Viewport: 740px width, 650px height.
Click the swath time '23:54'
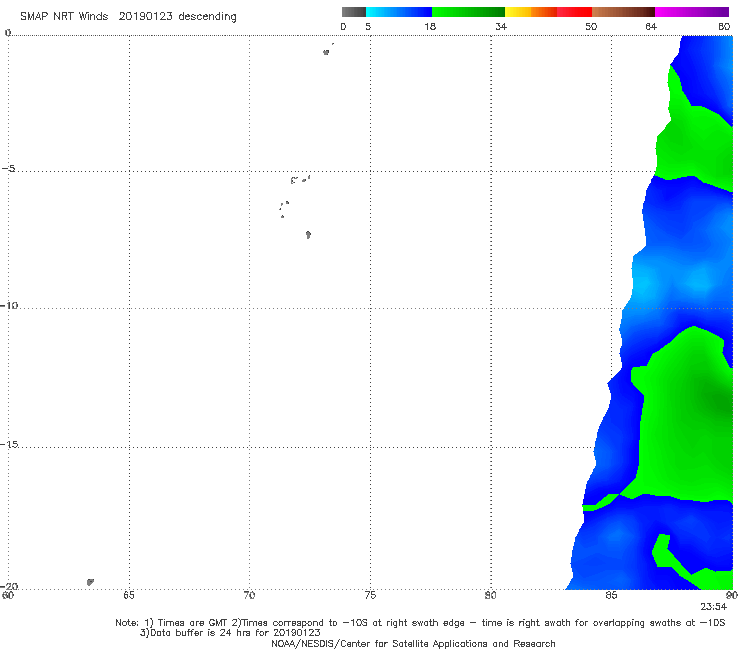click(x=714, y=607)
